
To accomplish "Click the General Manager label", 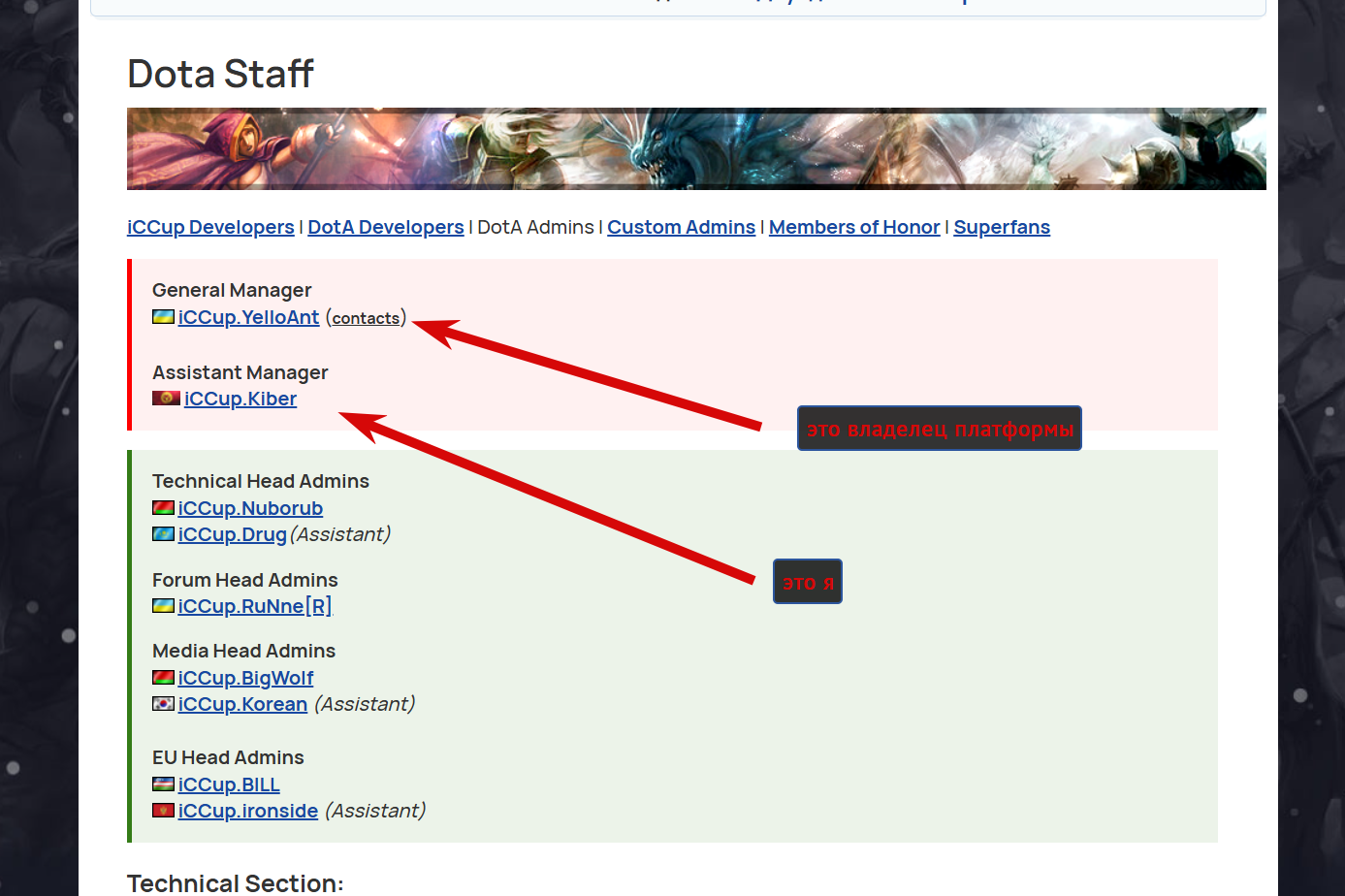I will click(x=232, y=290).
